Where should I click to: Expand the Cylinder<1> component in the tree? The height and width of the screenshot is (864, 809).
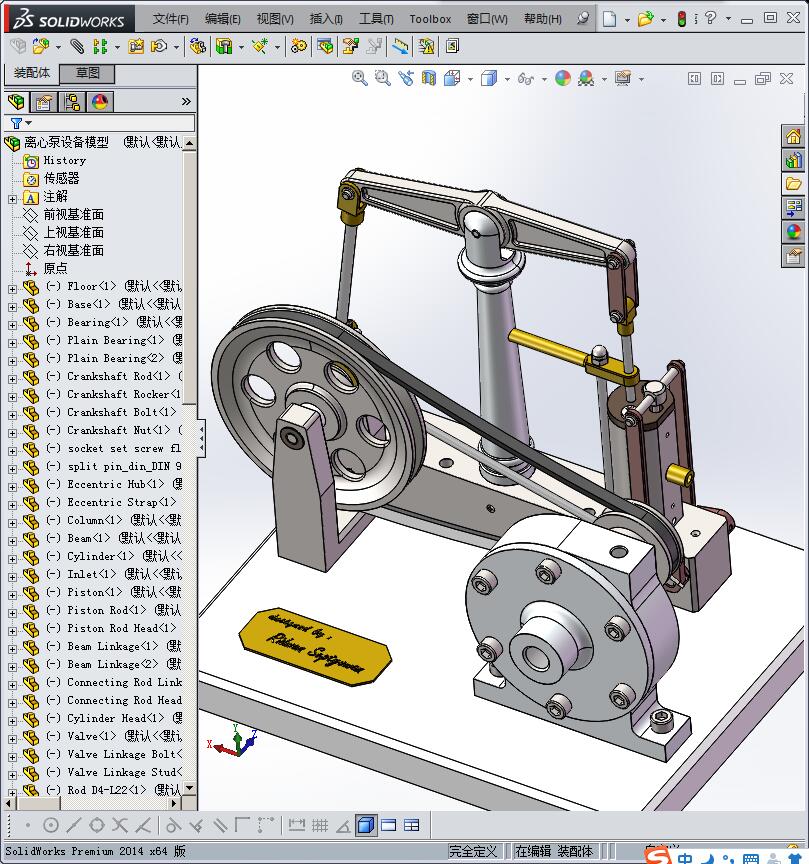12,557
